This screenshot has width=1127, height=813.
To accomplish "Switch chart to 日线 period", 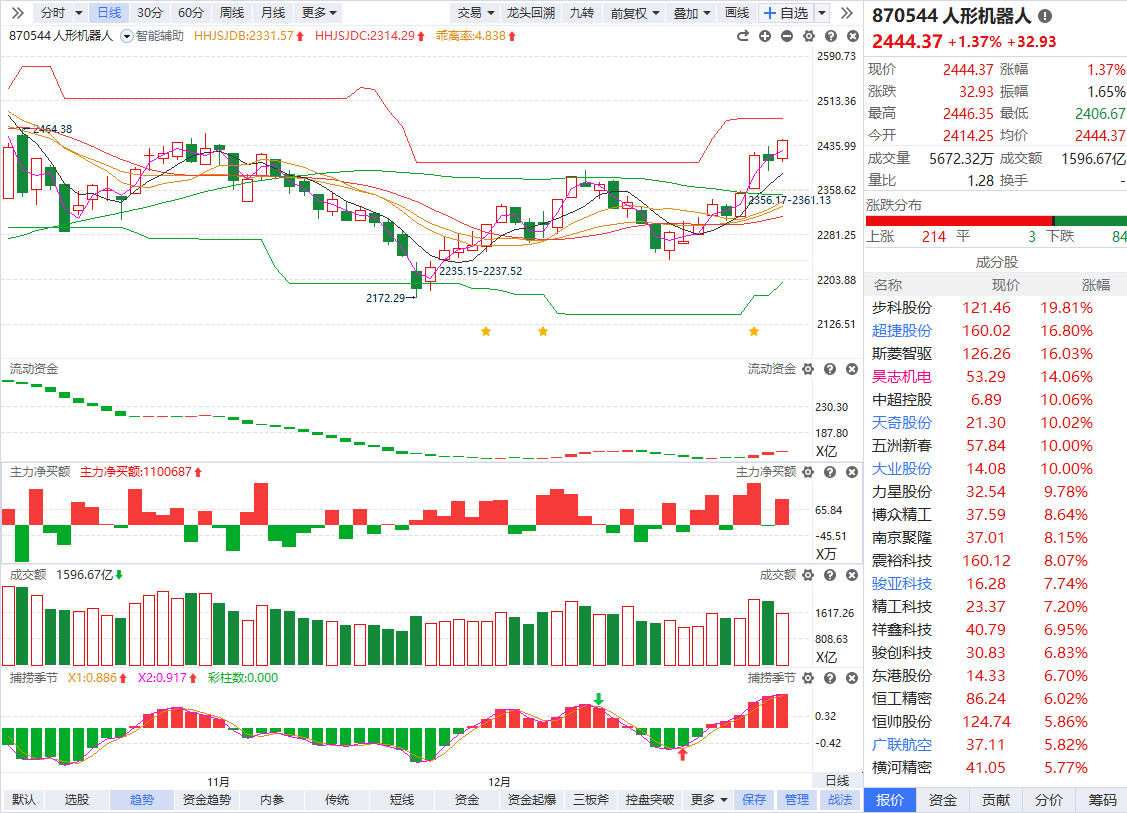I will coord(108,13).
